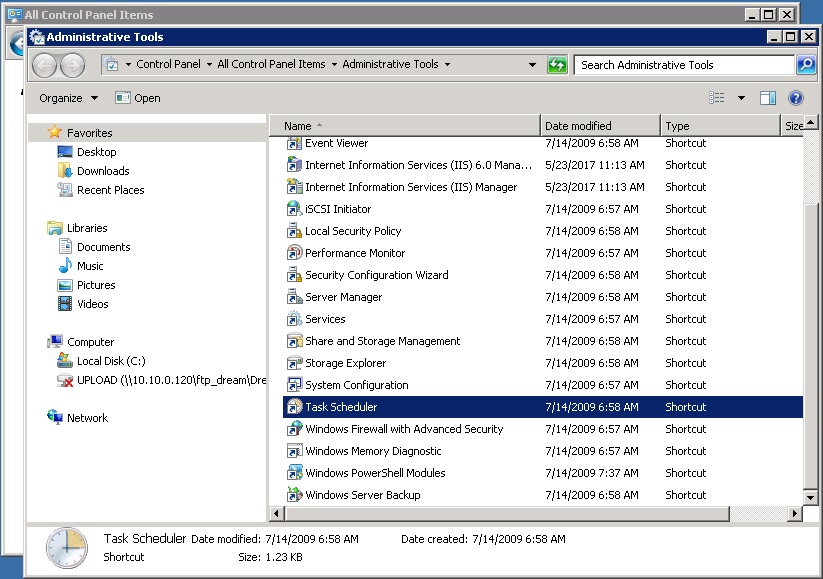823x579 pixels.
Task: Sort by the Date modified column header
Action: click(x=600, y=126)
